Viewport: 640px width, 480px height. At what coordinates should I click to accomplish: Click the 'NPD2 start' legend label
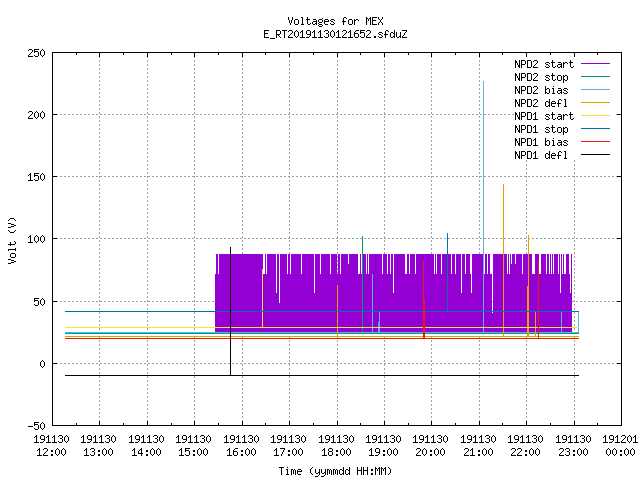(x=544, y=64)
